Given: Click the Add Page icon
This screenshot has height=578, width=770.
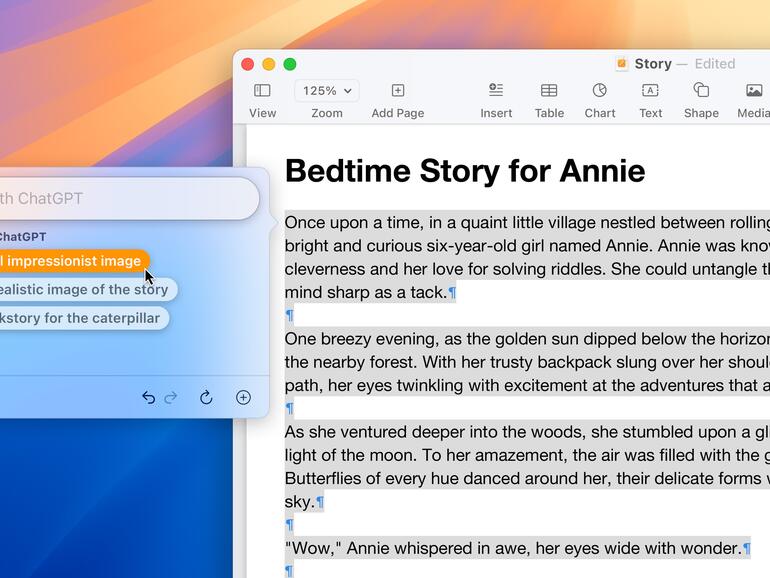Looking at the screenshot, I should coord(397,91).
